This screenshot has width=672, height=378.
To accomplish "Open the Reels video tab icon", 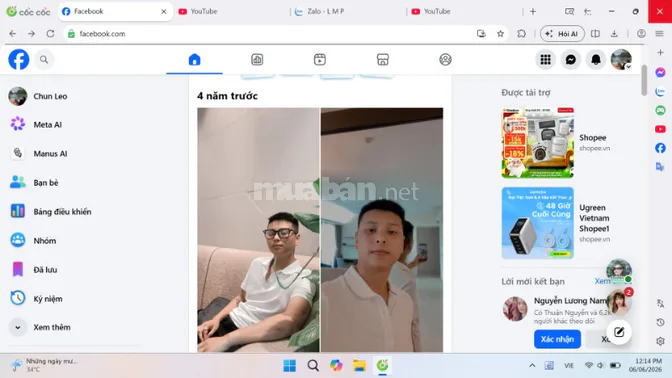I will (x=320, y=60).
